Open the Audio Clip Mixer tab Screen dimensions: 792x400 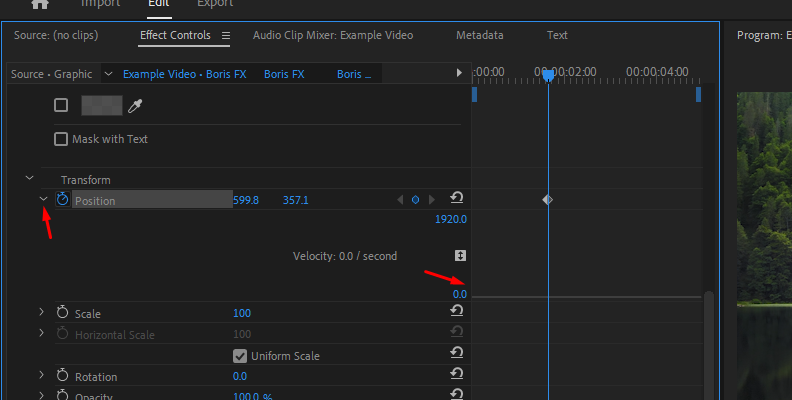point(332,35)
